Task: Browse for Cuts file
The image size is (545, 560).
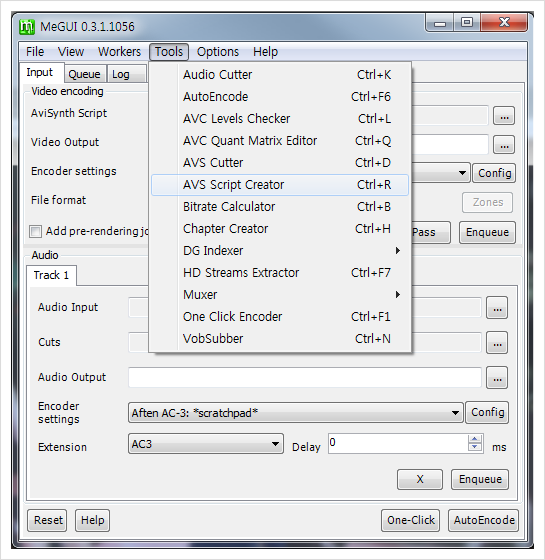Action: pyautogui.click(x=497, y=342)
